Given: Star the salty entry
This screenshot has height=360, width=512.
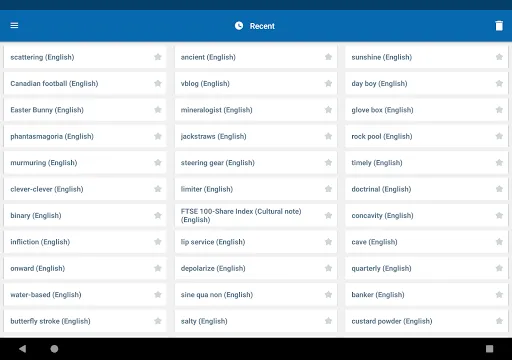Looking at the screenshot, I should 328,321.
